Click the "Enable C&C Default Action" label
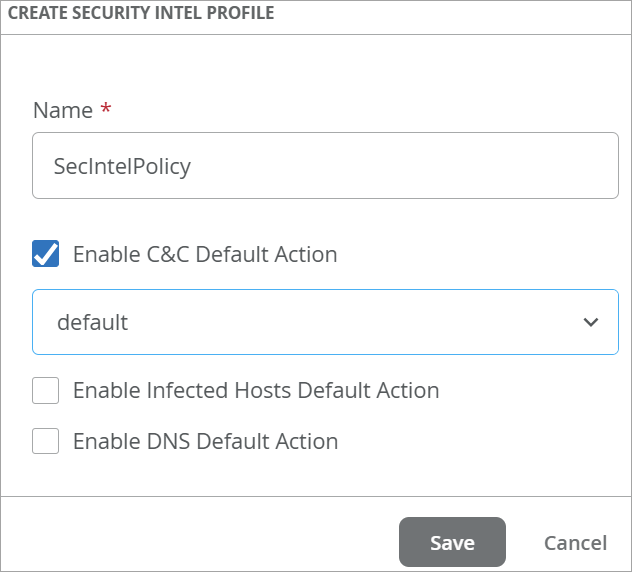The width and height of the screenshot is (632, 572). pyautogui.click(x=205, y=254)
